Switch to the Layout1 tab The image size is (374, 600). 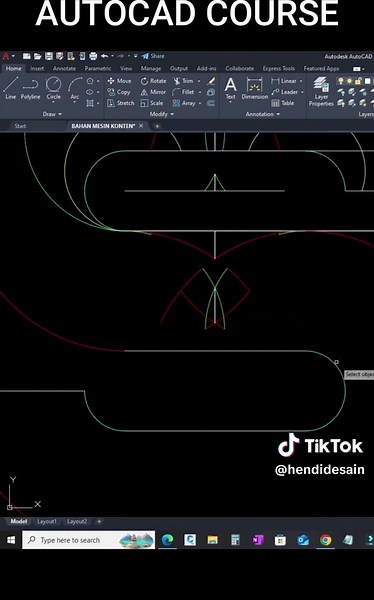(47, 522)
